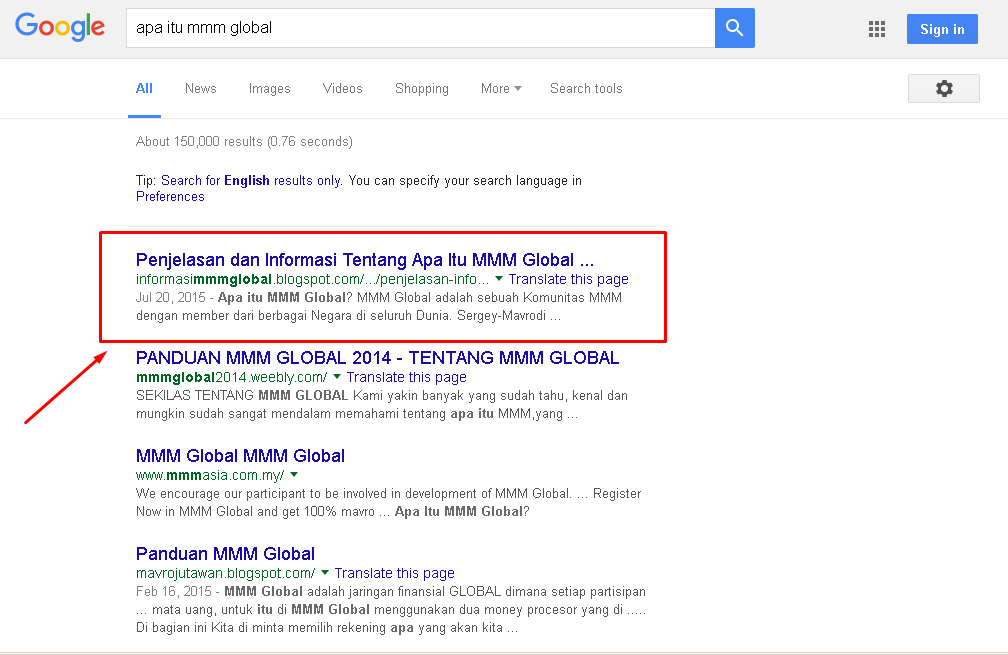Expand dropdown arrow beside mavrojutawan.blogspot.com URL
This screenshot has height=655, width=1008.
(x=325, y=573)
